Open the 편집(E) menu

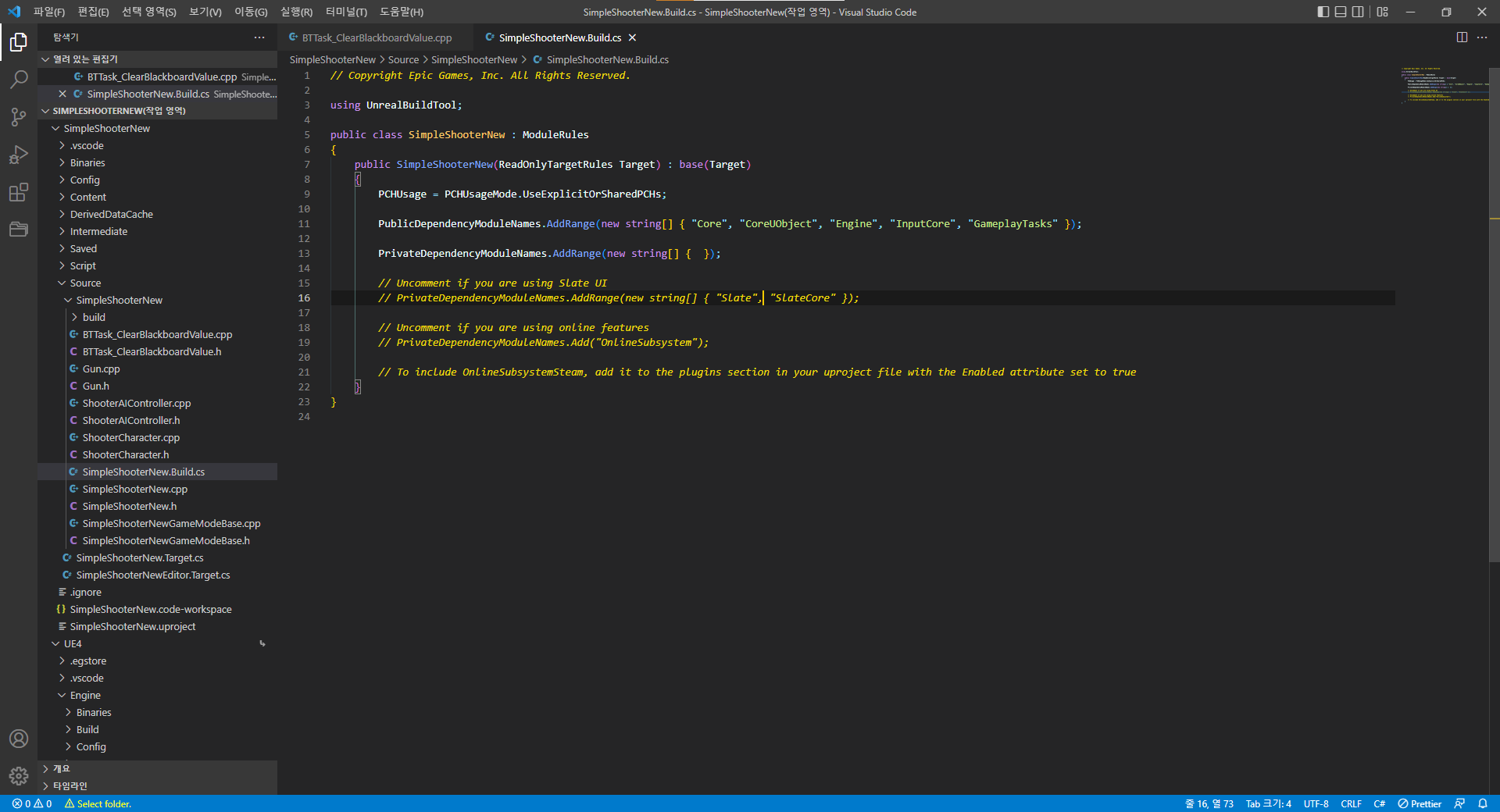pyautogui.click(x=94, y=12)
